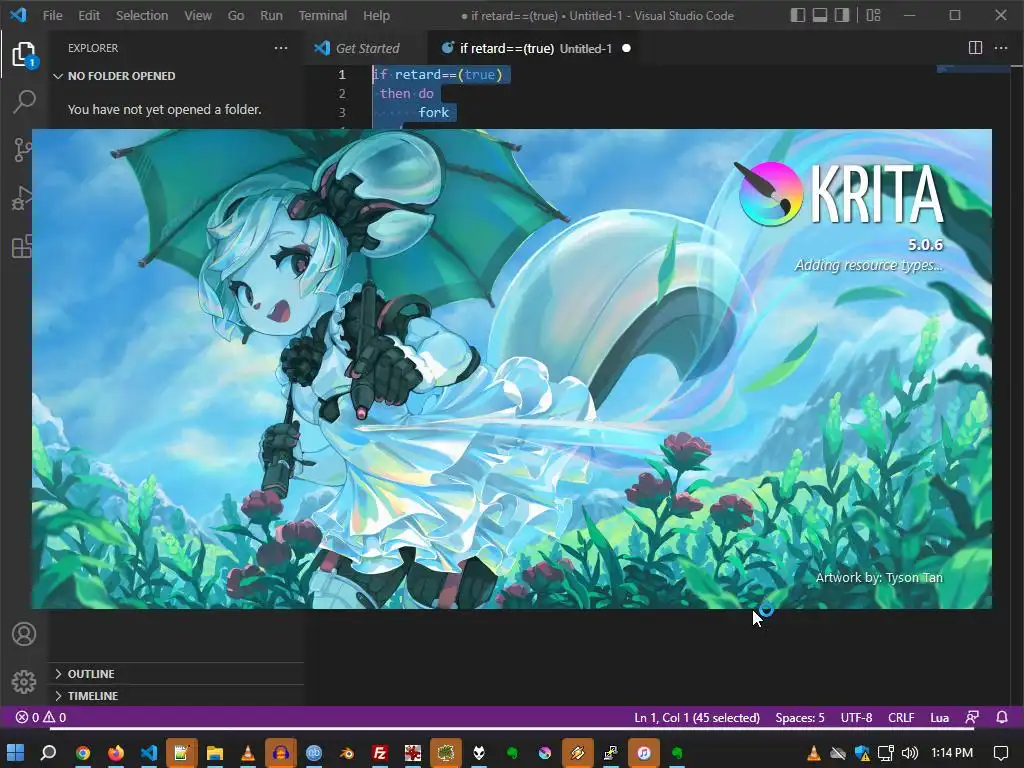
Task: Open FileZilla from the taskbar
Action: pyautogui.click(x=379, y=753)
